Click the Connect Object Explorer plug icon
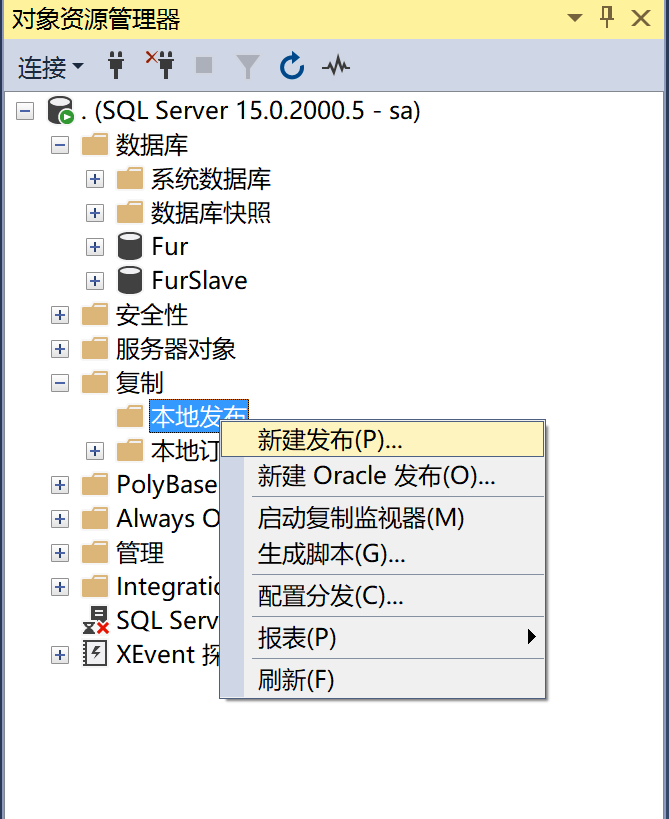Viewport: 669px width, 819px height. point(117,66)
